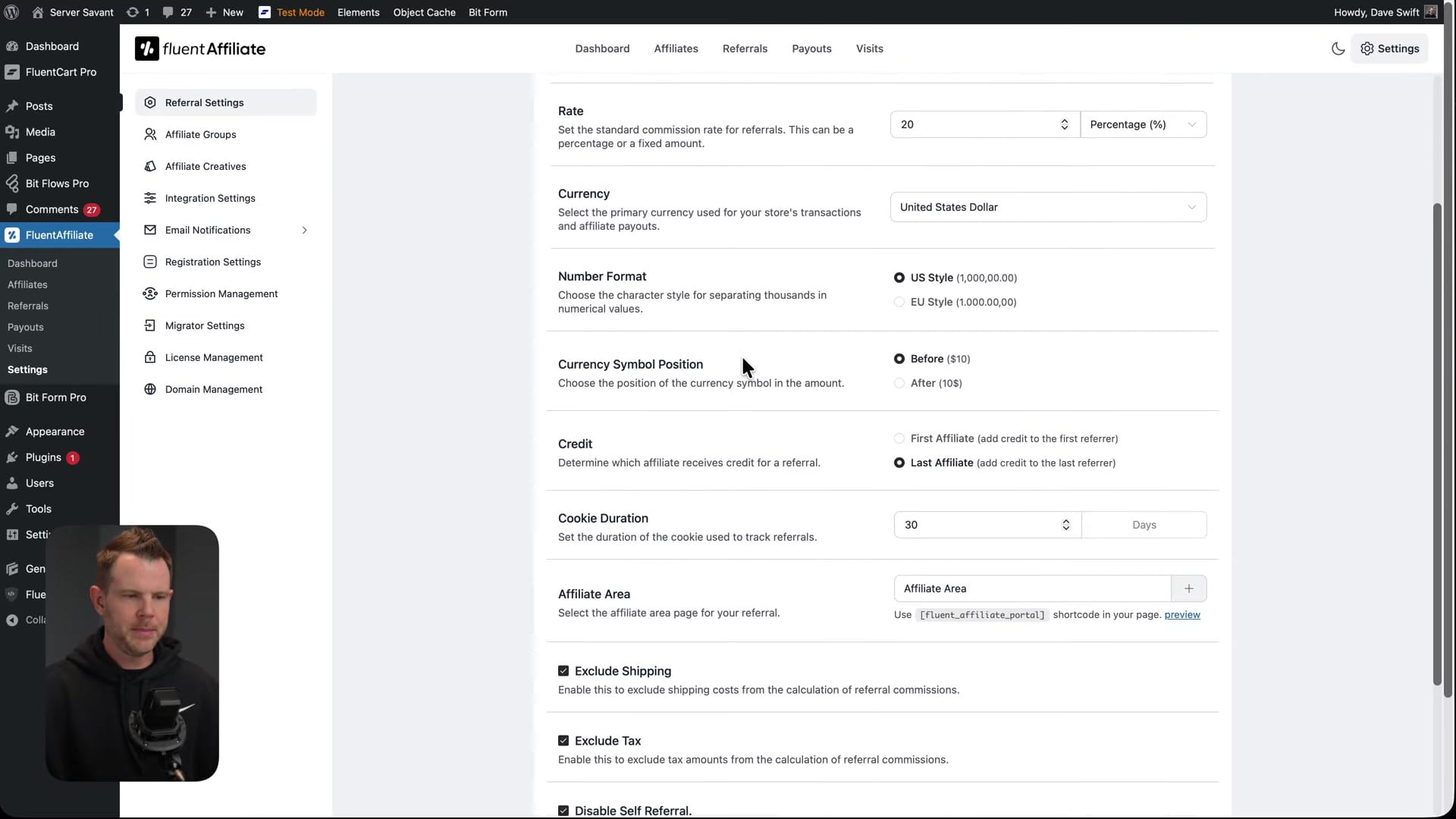The width and height of the screenshot is (1456, 819).
Task: Uncheck Exclude Shipping checkbox
Action: pos(563,671)
